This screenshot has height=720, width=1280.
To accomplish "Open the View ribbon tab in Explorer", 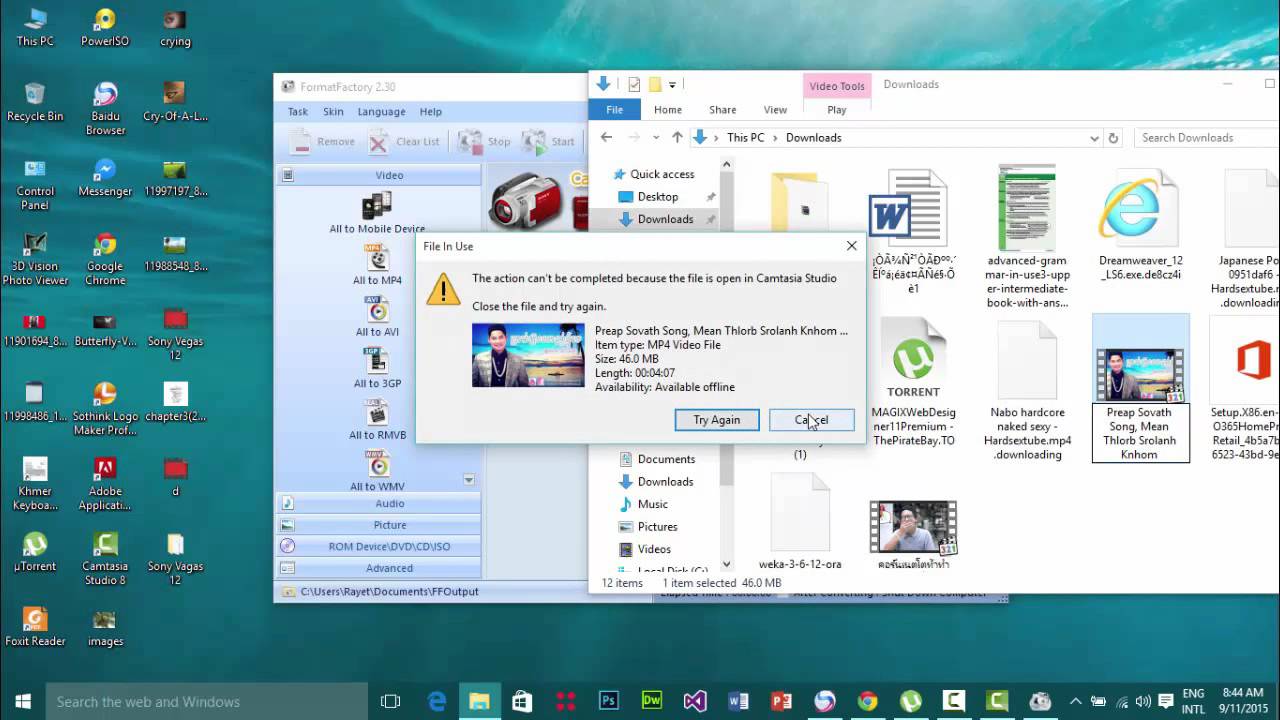I will (x=775, y=110).
